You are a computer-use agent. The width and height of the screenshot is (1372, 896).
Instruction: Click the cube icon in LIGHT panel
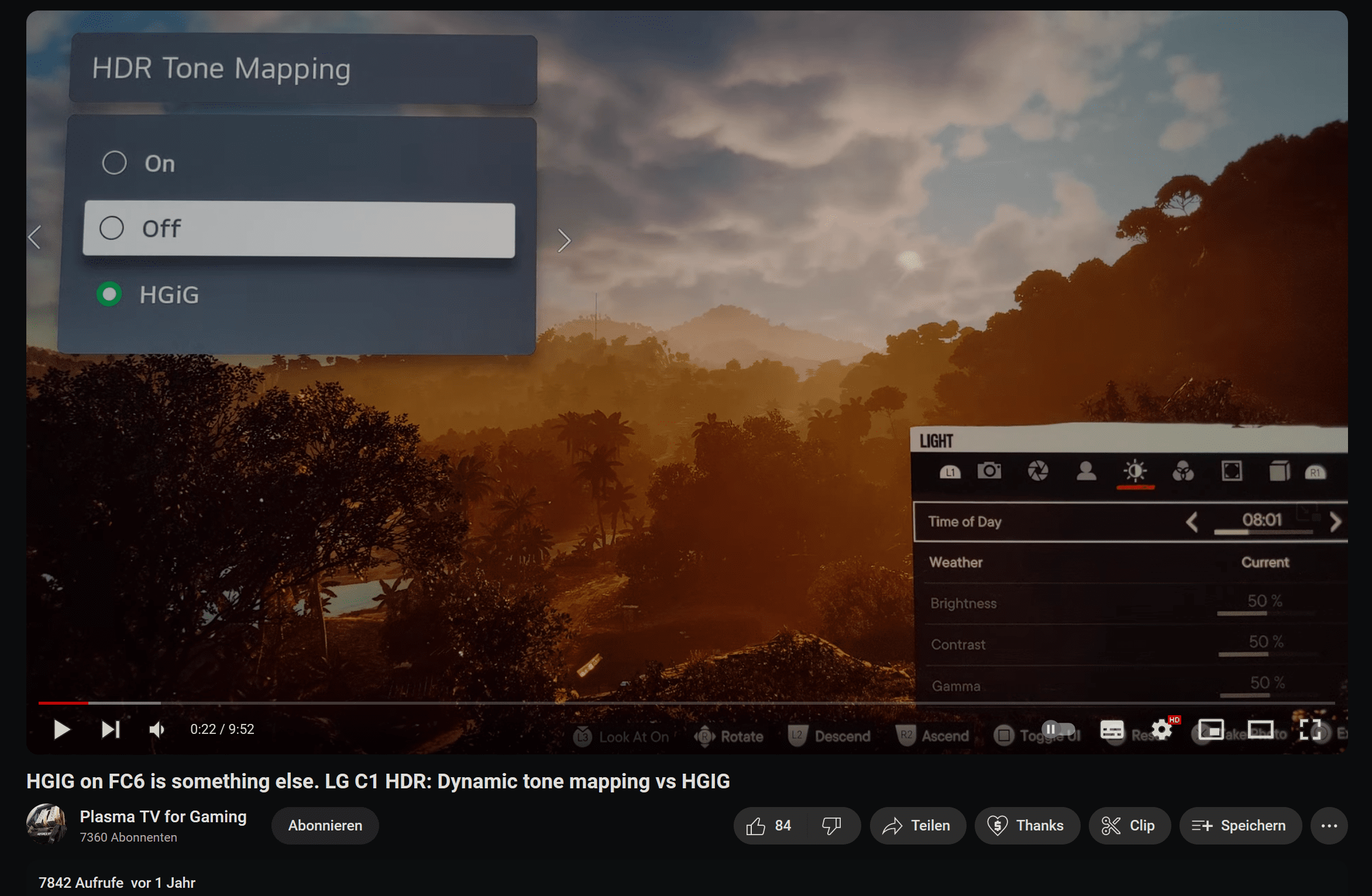click(1280, 471)
